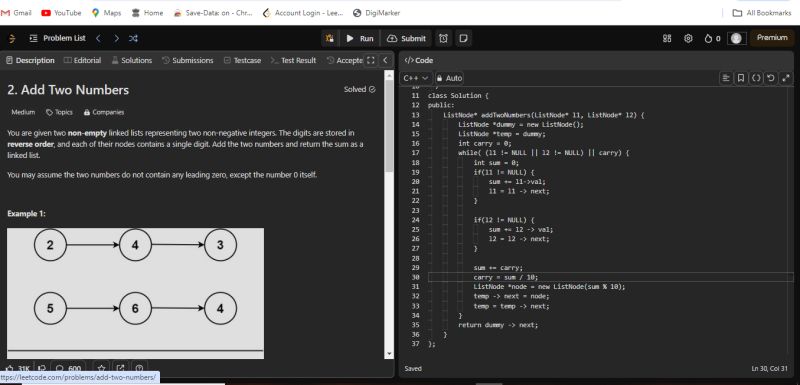
Task: Open settings gear icon in LeetCode header
Action: click(x=688, y=38)
